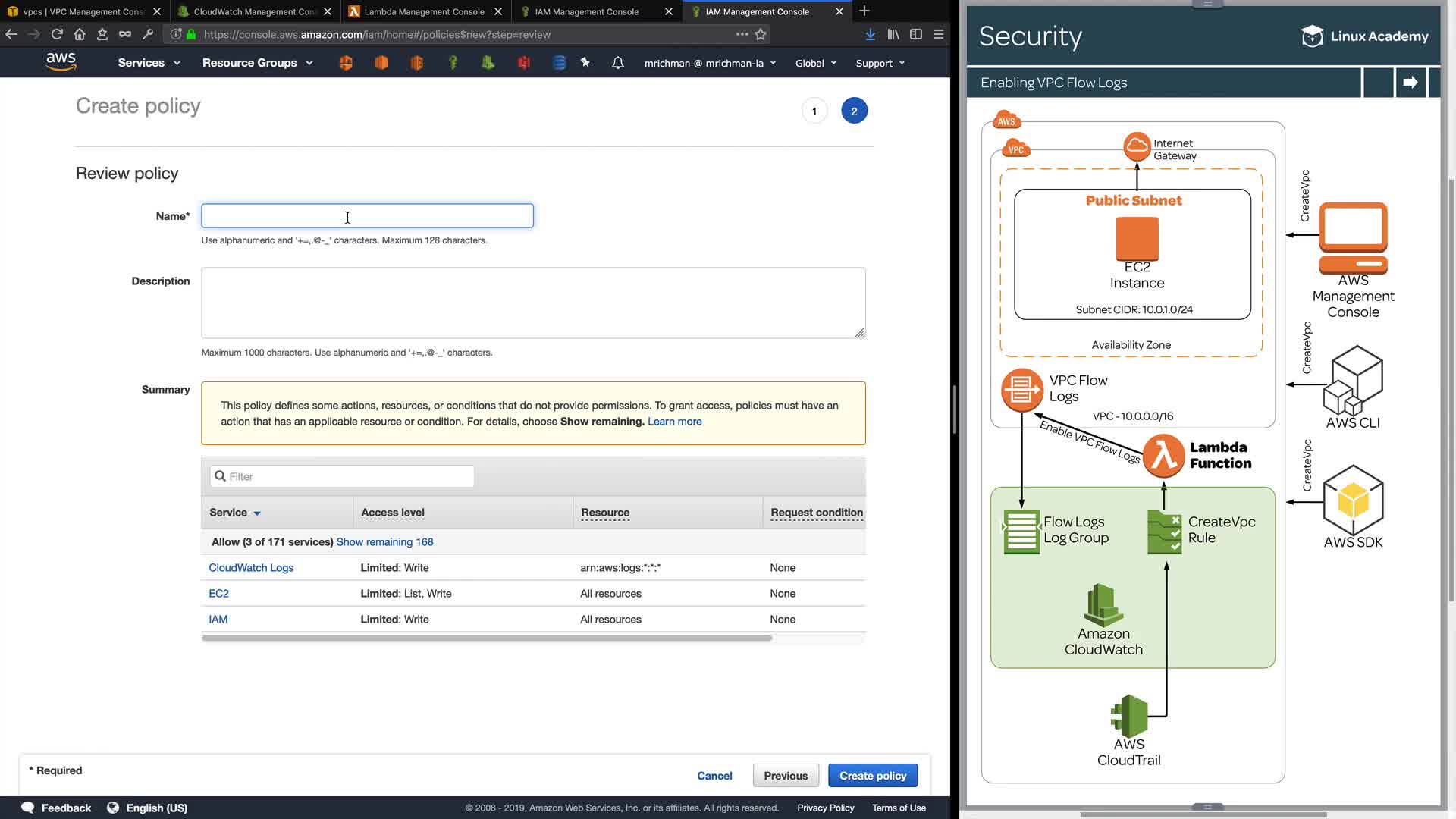Image resolution: width=1456 pixels, height=819 pixels.
Task: Expand the Services dropdown menu
Action: click(149, 63)
